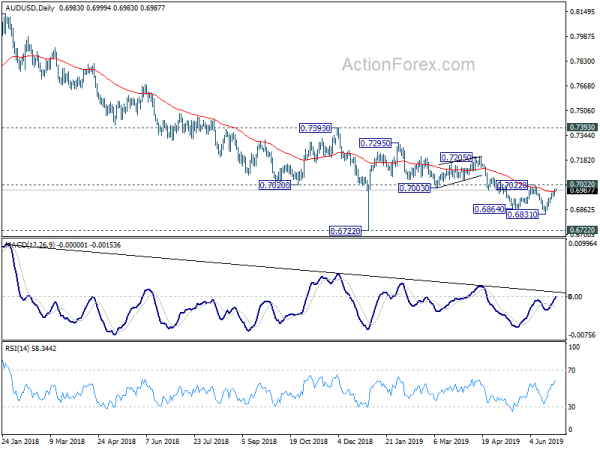Select the 70 level on RSI axis

572,370
